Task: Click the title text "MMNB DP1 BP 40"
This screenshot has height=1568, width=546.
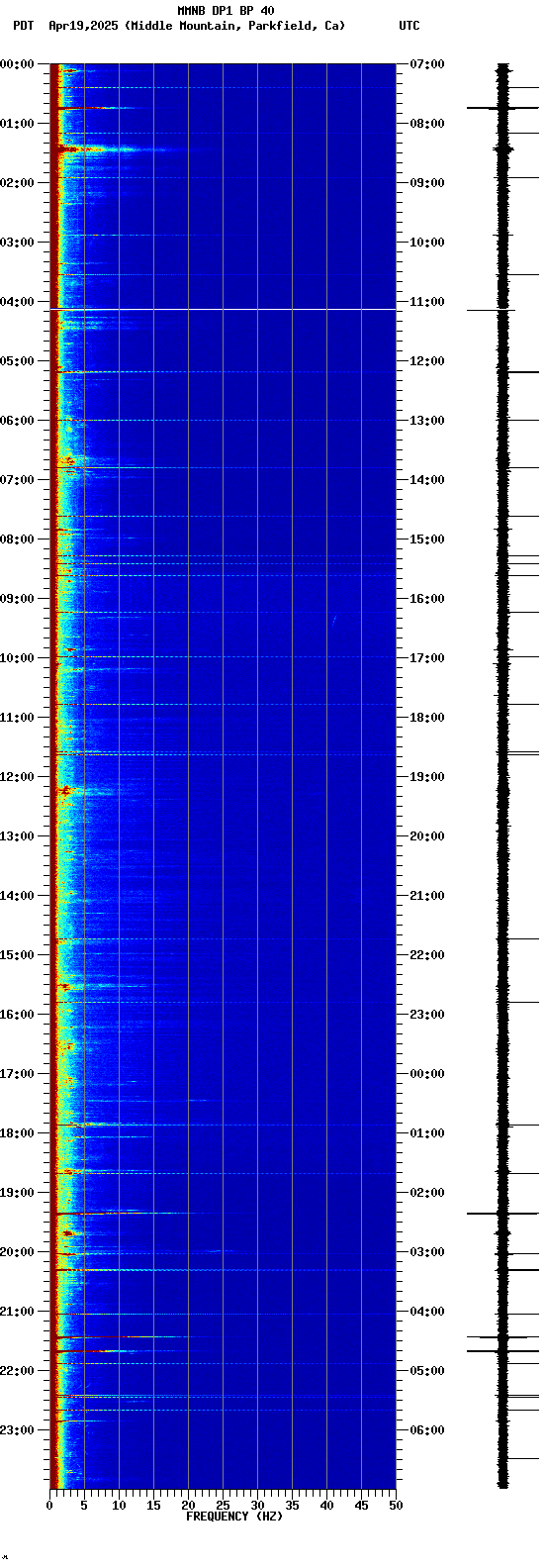Action: pyautogui.click(x=226, y=11)
